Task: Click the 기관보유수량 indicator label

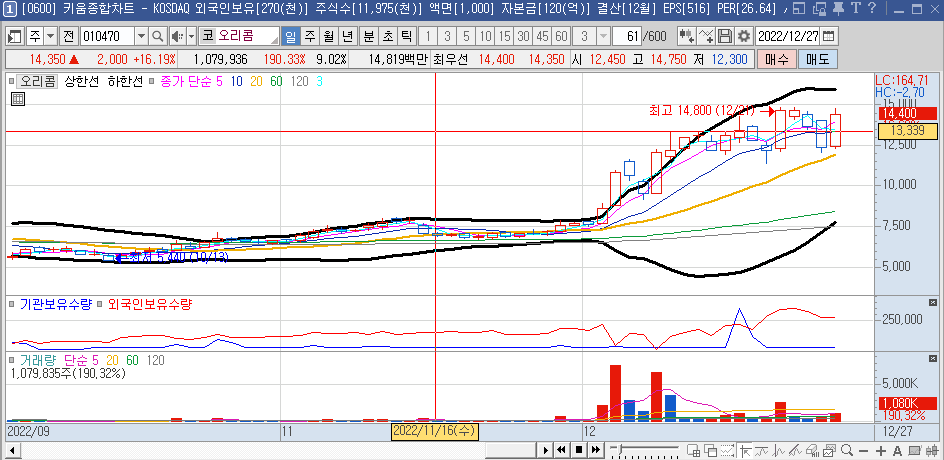Action: (55, 305)
